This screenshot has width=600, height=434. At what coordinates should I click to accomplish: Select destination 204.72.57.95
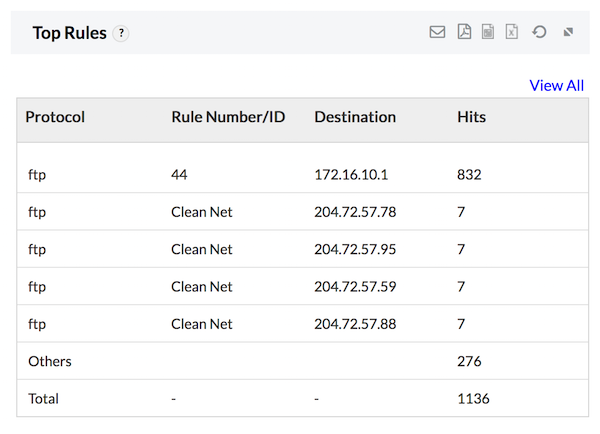tap(355, 249)
